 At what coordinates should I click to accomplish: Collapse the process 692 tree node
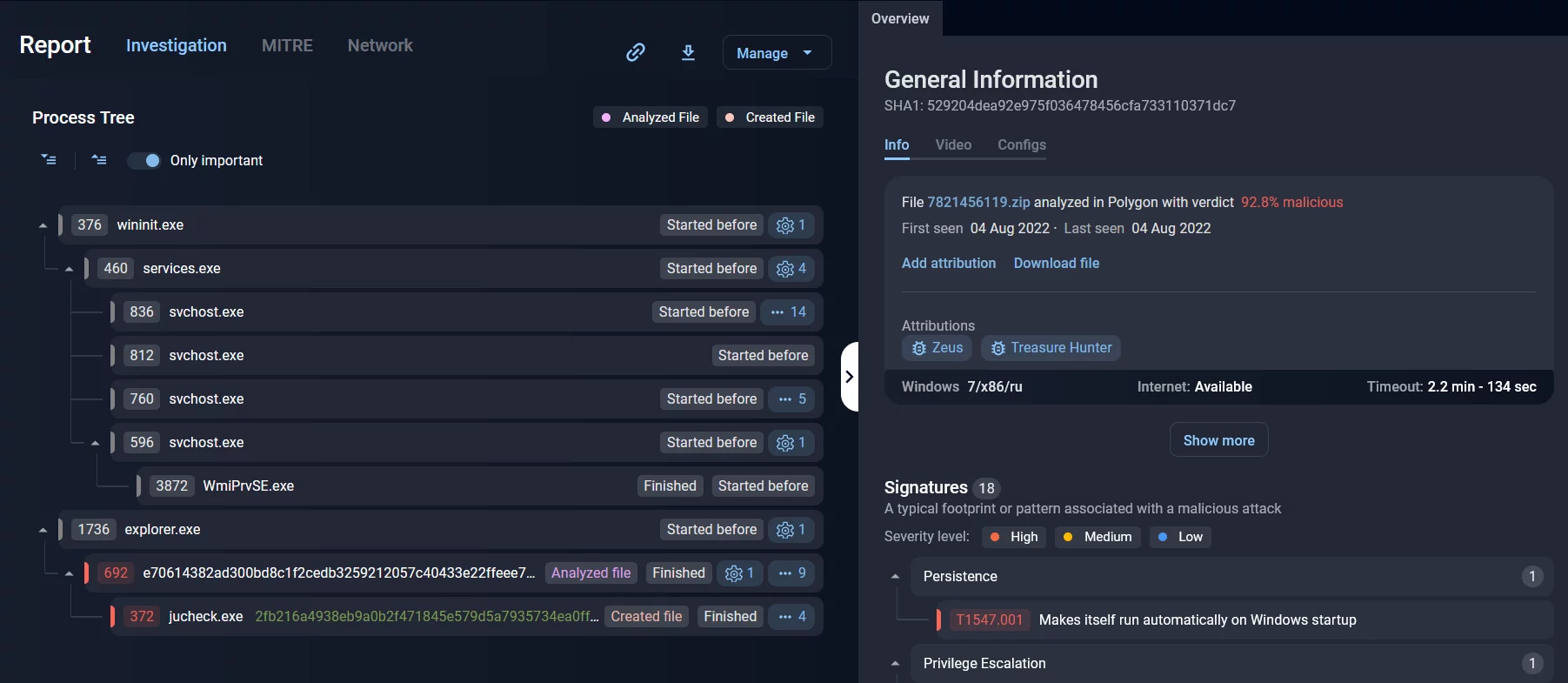[69, 573]
